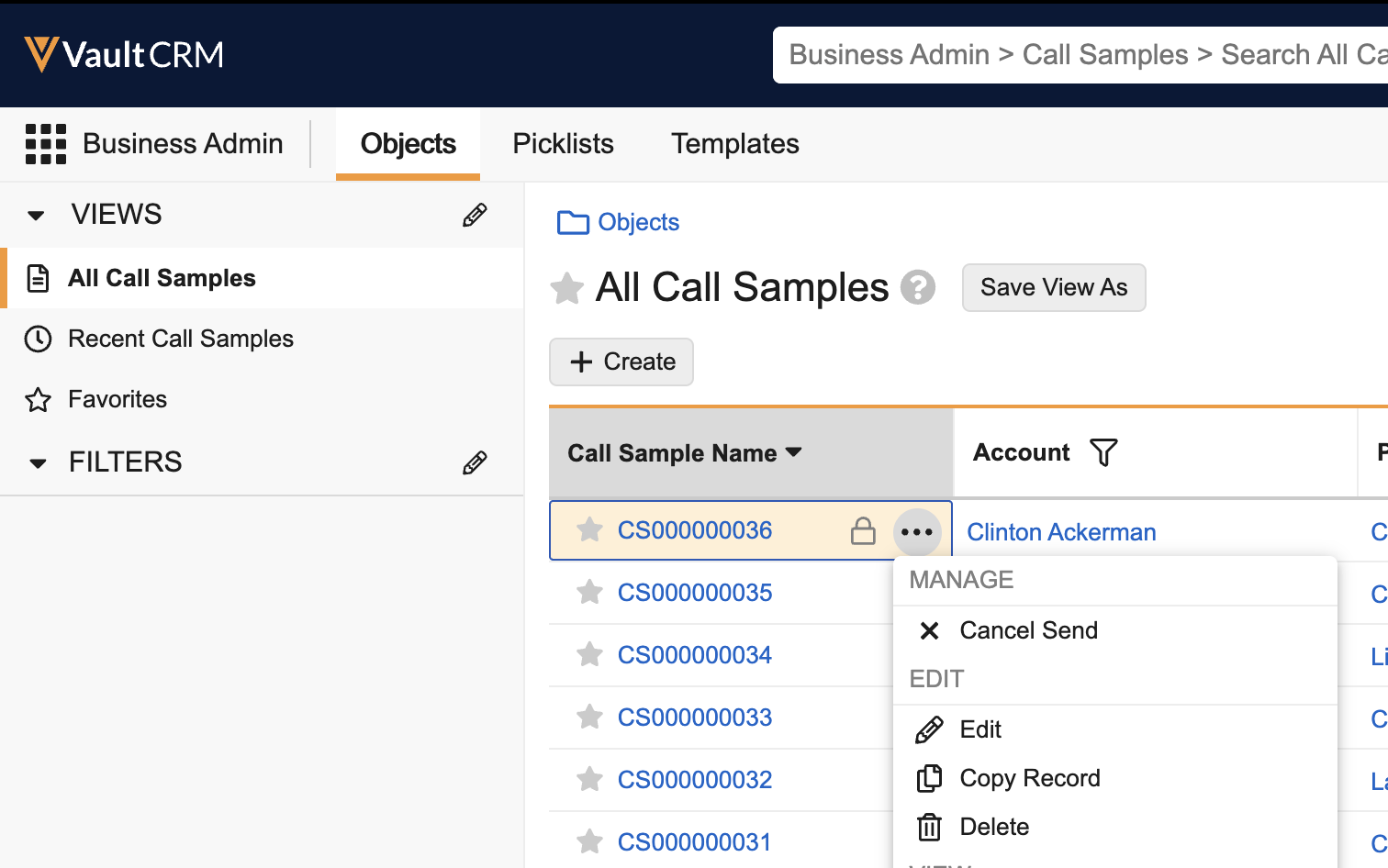The image size is (1388, 868).
Task: Click the pencil icon beside FILTERS
Action: tap(474, 462)
